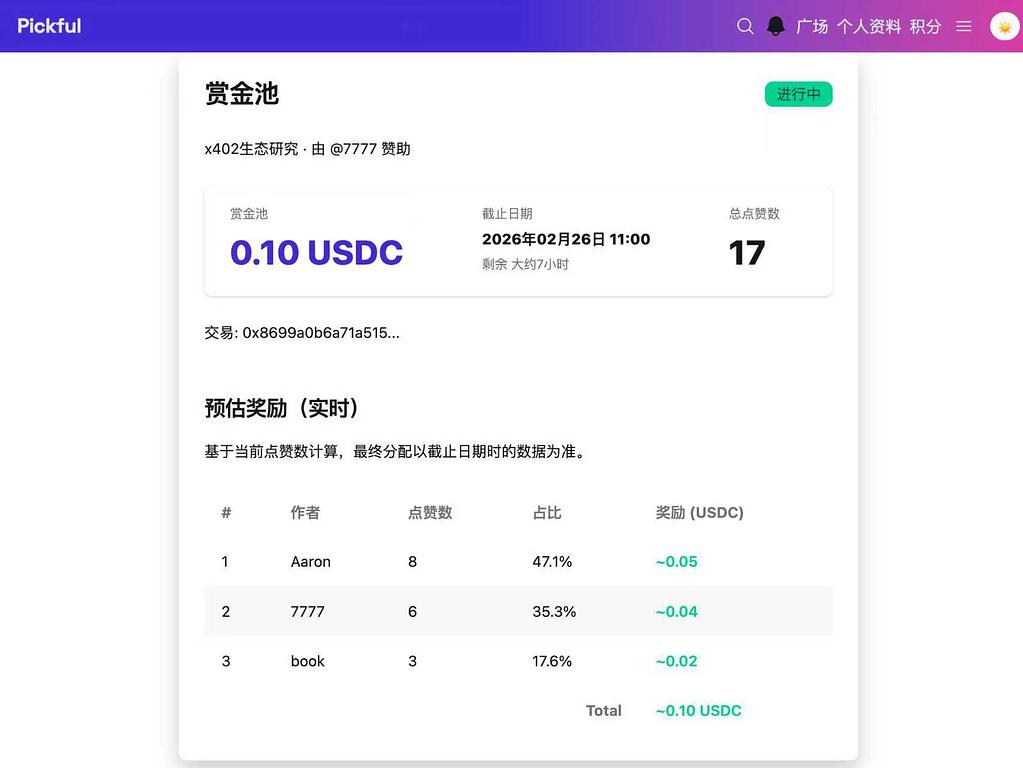
Task: Open the 广场 nav item
Action: (812, 26)
